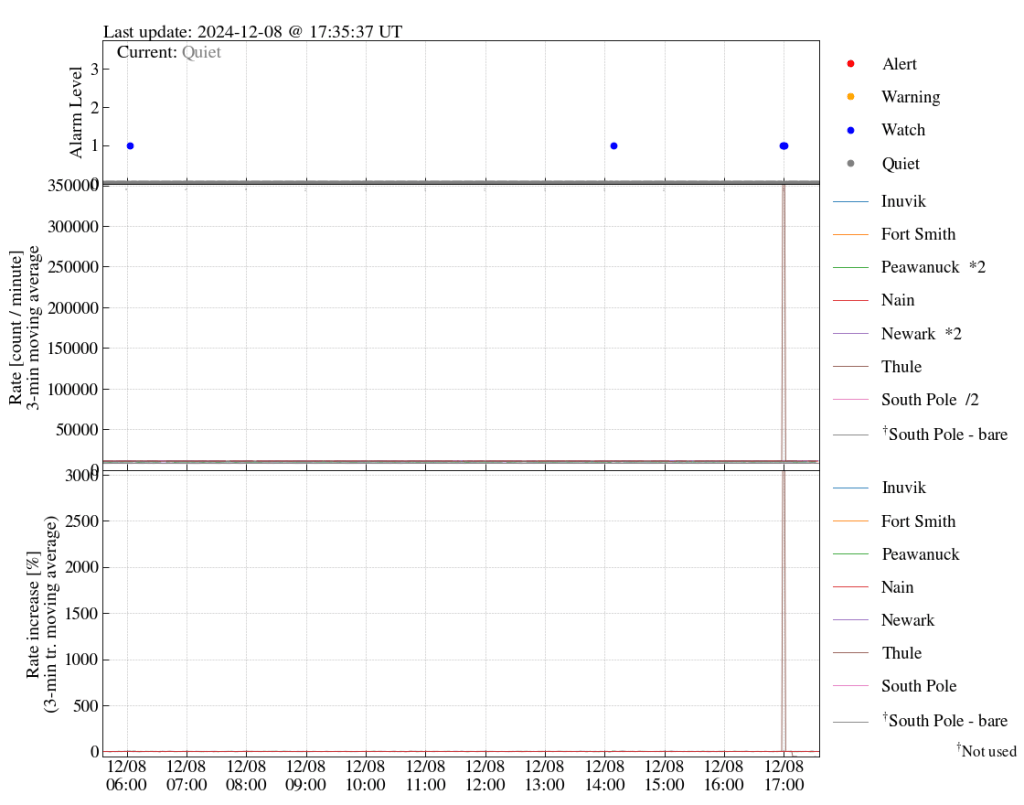Click the Last update timestamp text
1024x805 pixels.
(253, 31)
